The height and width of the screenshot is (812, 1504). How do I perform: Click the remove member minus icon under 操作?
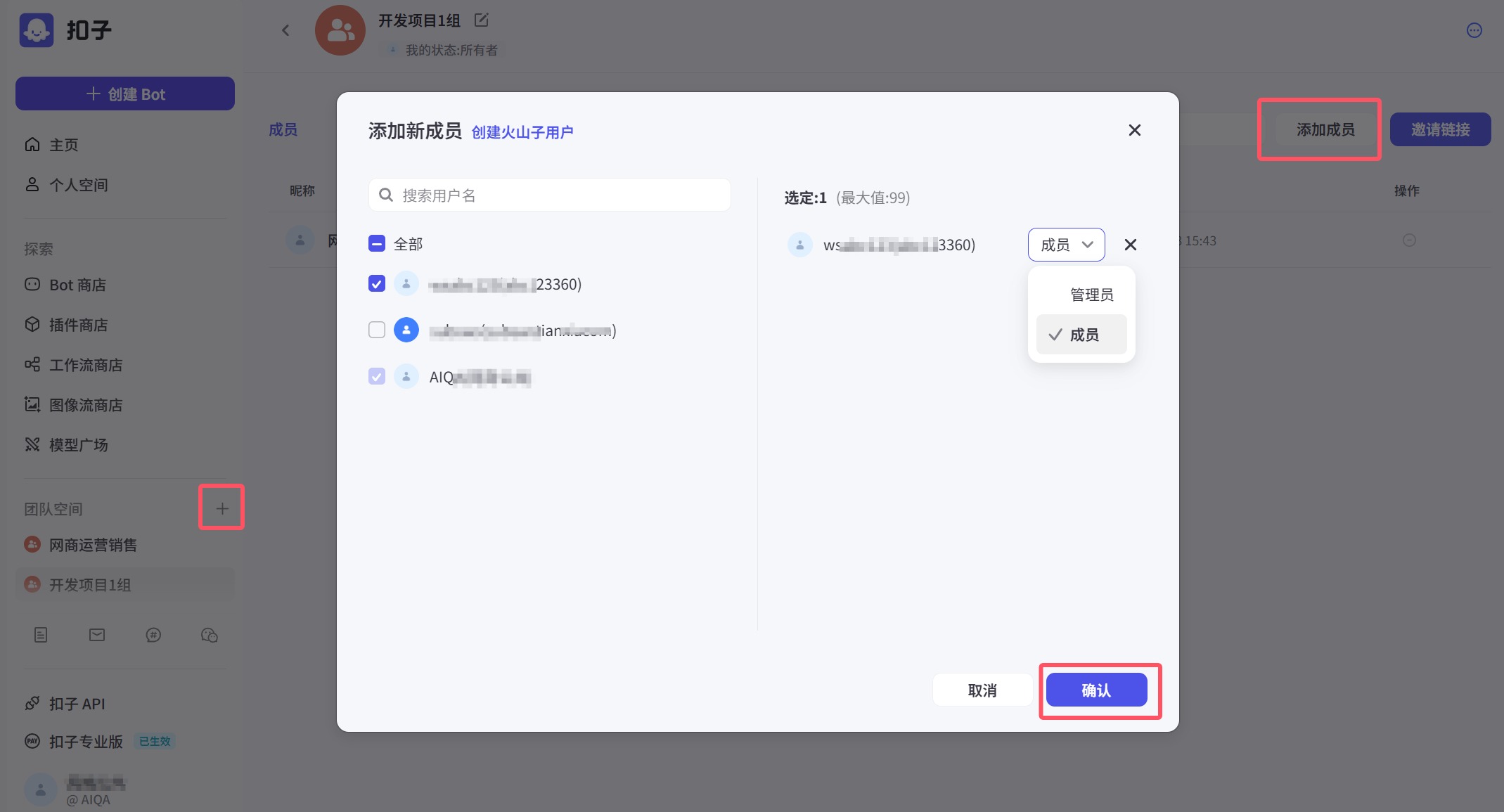(x=1409, y=240)
